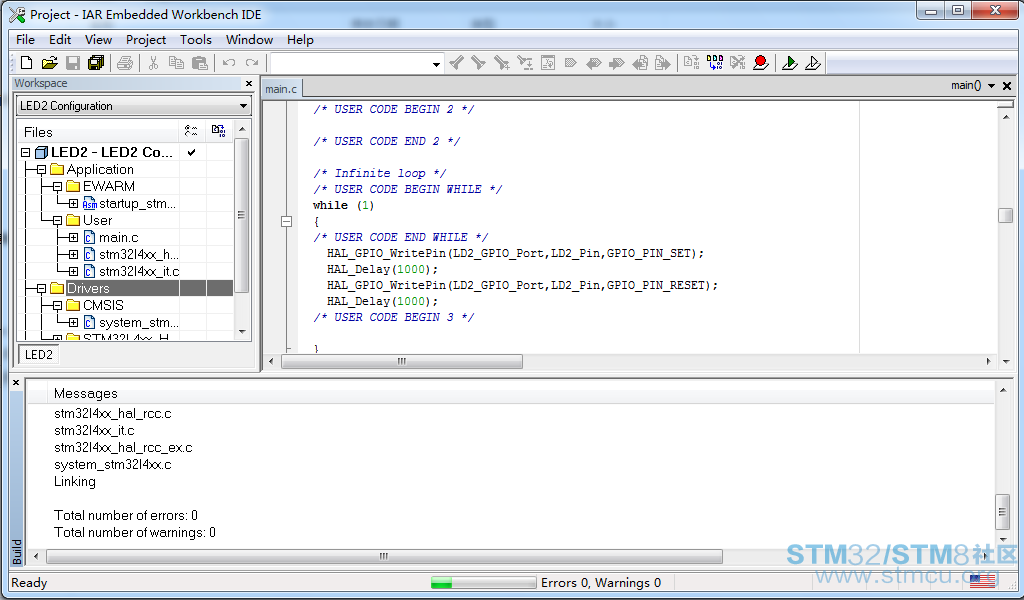The height and width of the screenshot is (600, 1024).
Task: Select the main.c editor tab
Action: point(281,89)
